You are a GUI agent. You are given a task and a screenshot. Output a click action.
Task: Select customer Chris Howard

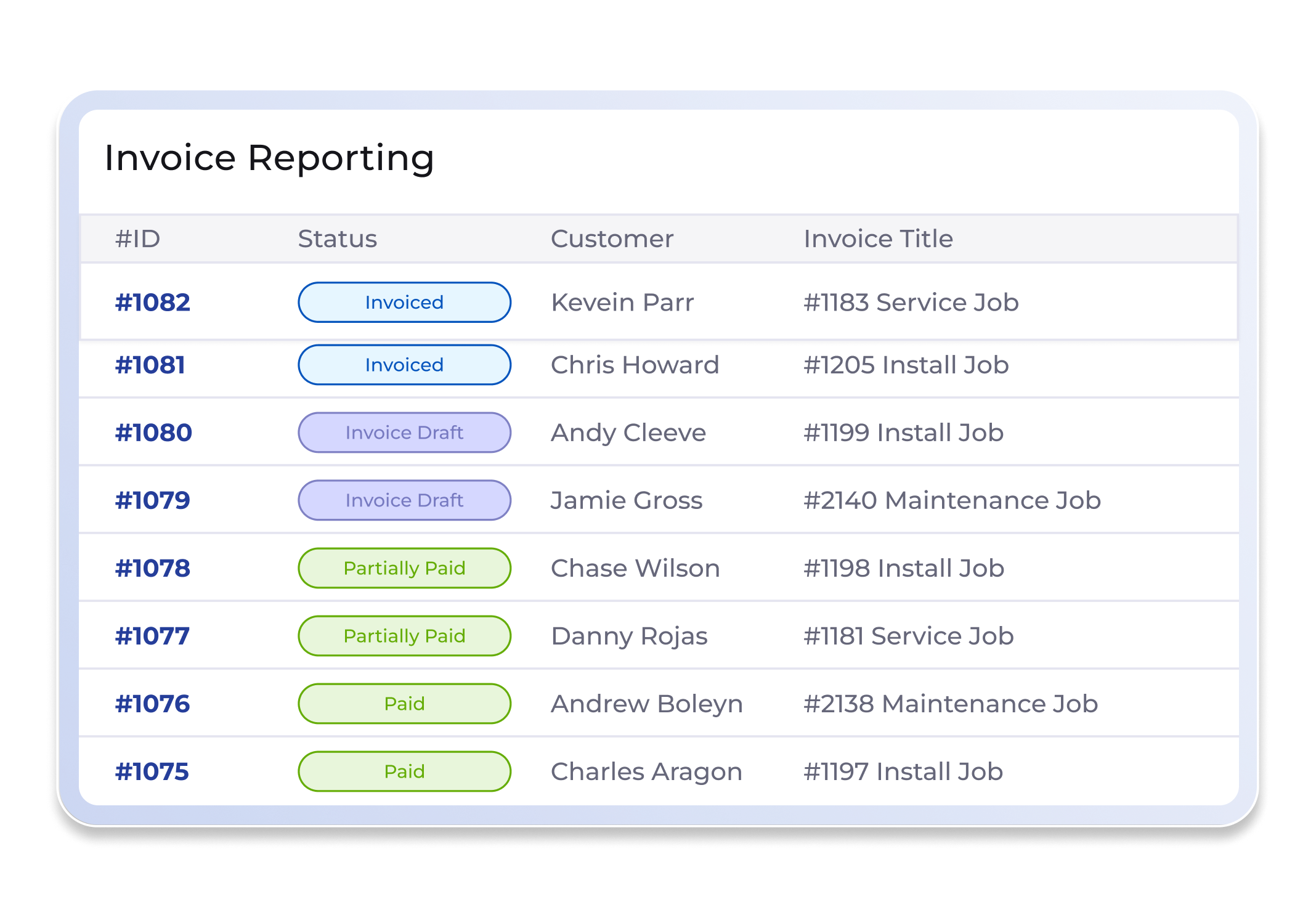[x=635, y=365]
